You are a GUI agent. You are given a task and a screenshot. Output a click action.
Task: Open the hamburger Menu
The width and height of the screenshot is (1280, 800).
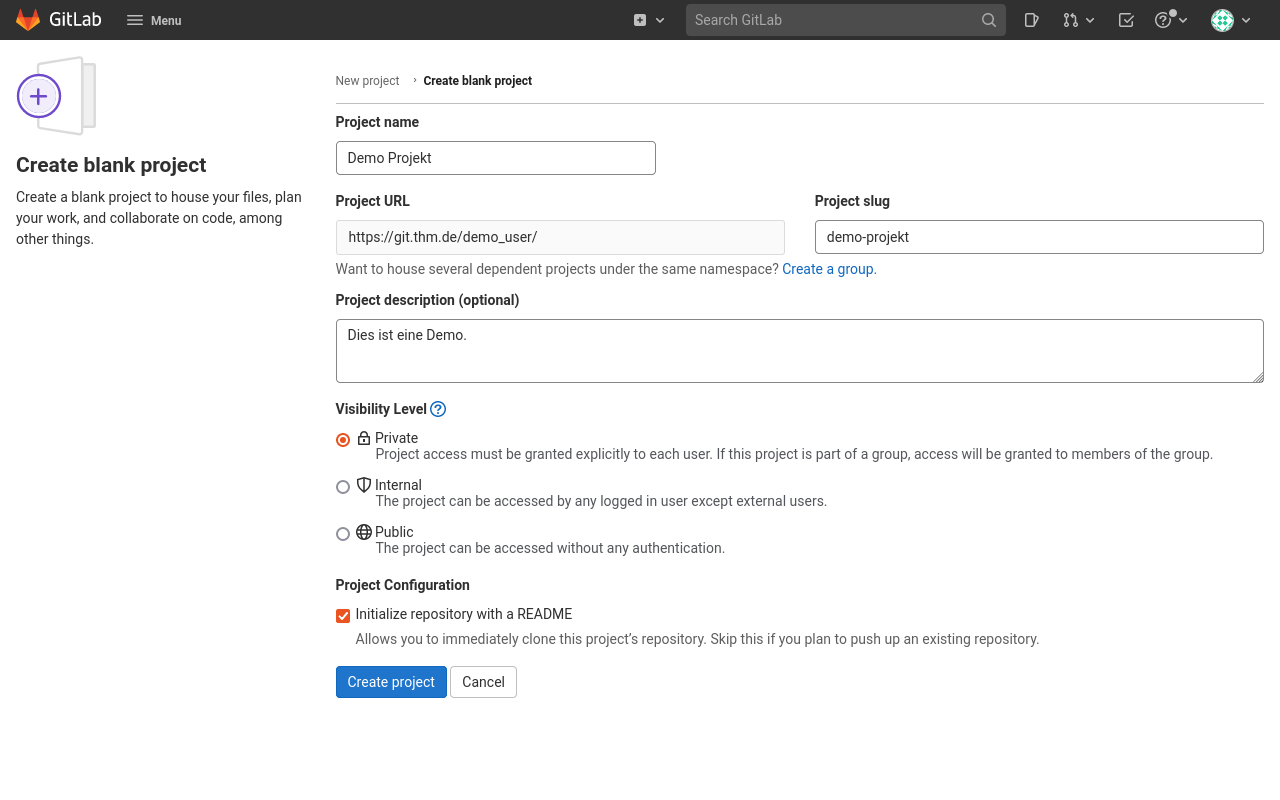[x=154, y=20]
